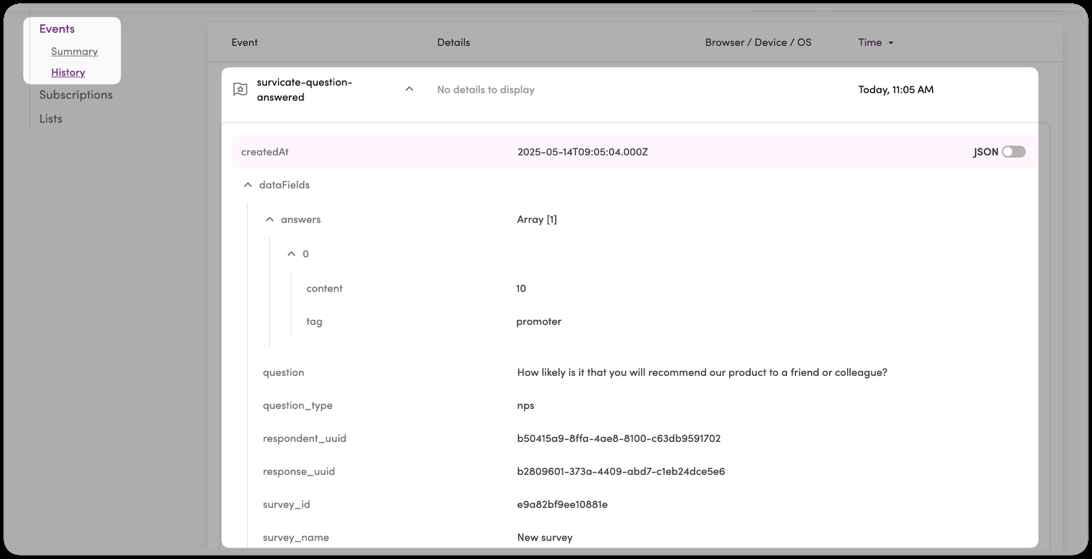
Task: Select the question_type field label
Action: click(x=297, y=405)
